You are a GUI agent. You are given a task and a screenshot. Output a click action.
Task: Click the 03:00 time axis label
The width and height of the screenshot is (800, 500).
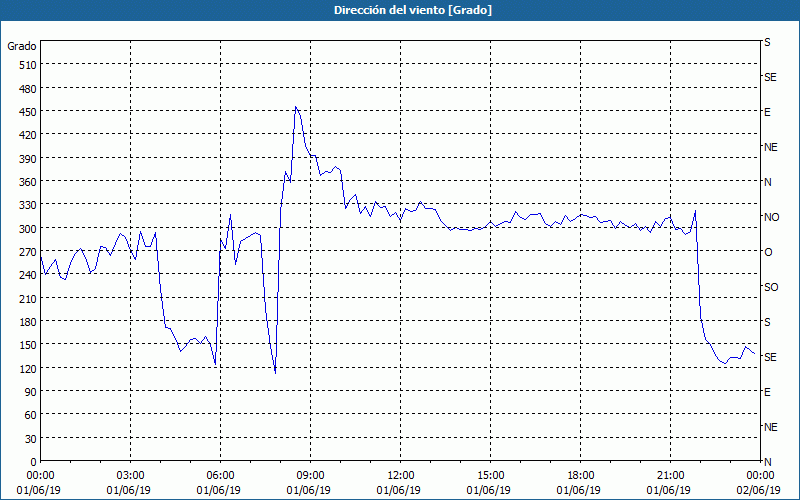click(131, 476)
